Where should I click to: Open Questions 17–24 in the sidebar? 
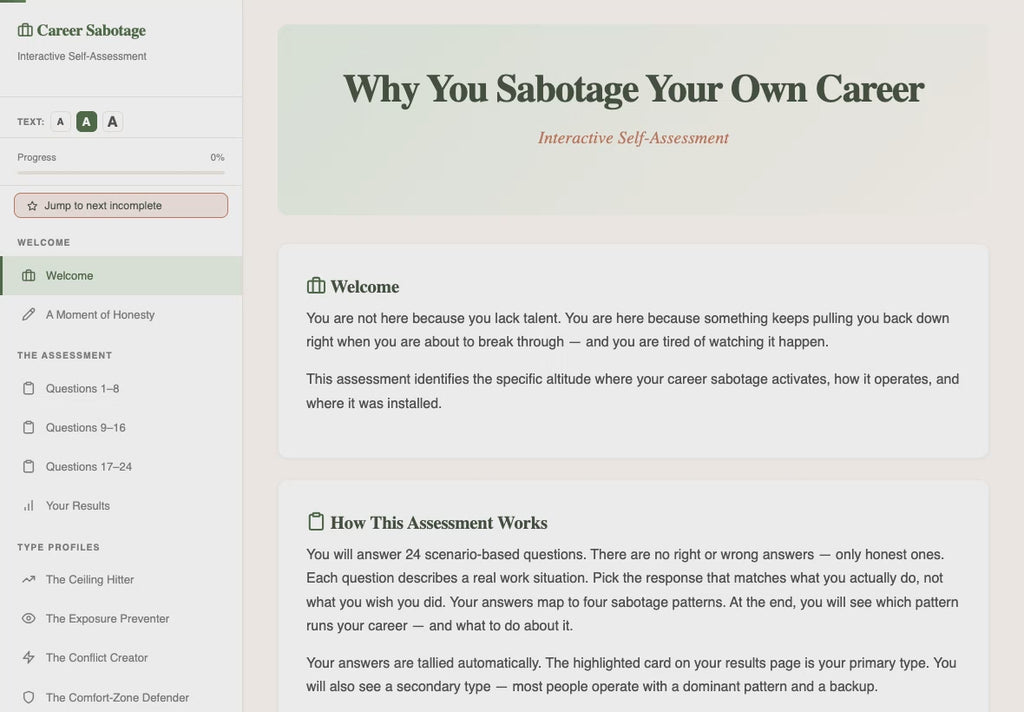coord(121,467)
